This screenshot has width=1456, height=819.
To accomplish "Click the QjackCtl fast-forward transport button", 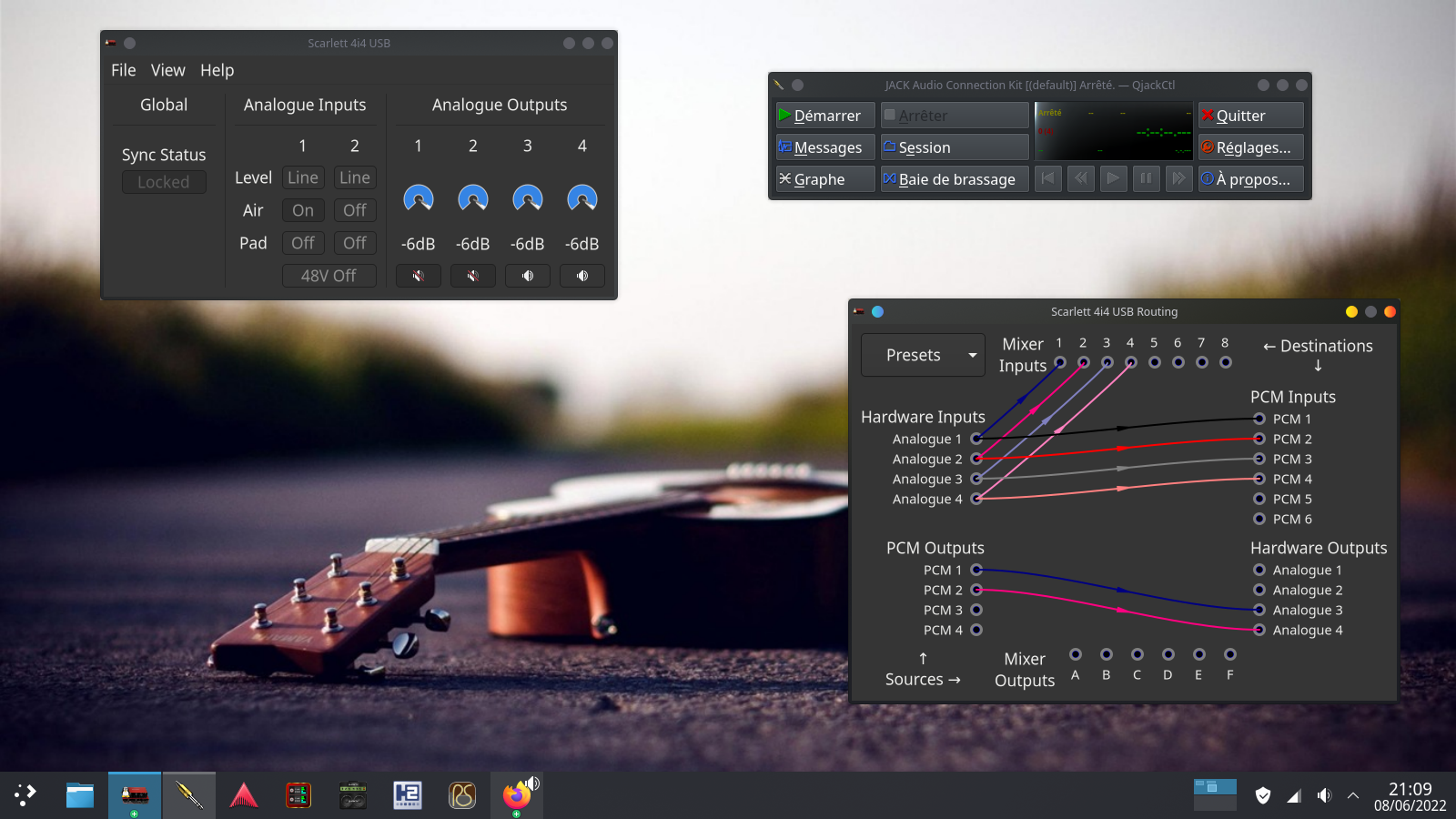I will [1178, 178].
